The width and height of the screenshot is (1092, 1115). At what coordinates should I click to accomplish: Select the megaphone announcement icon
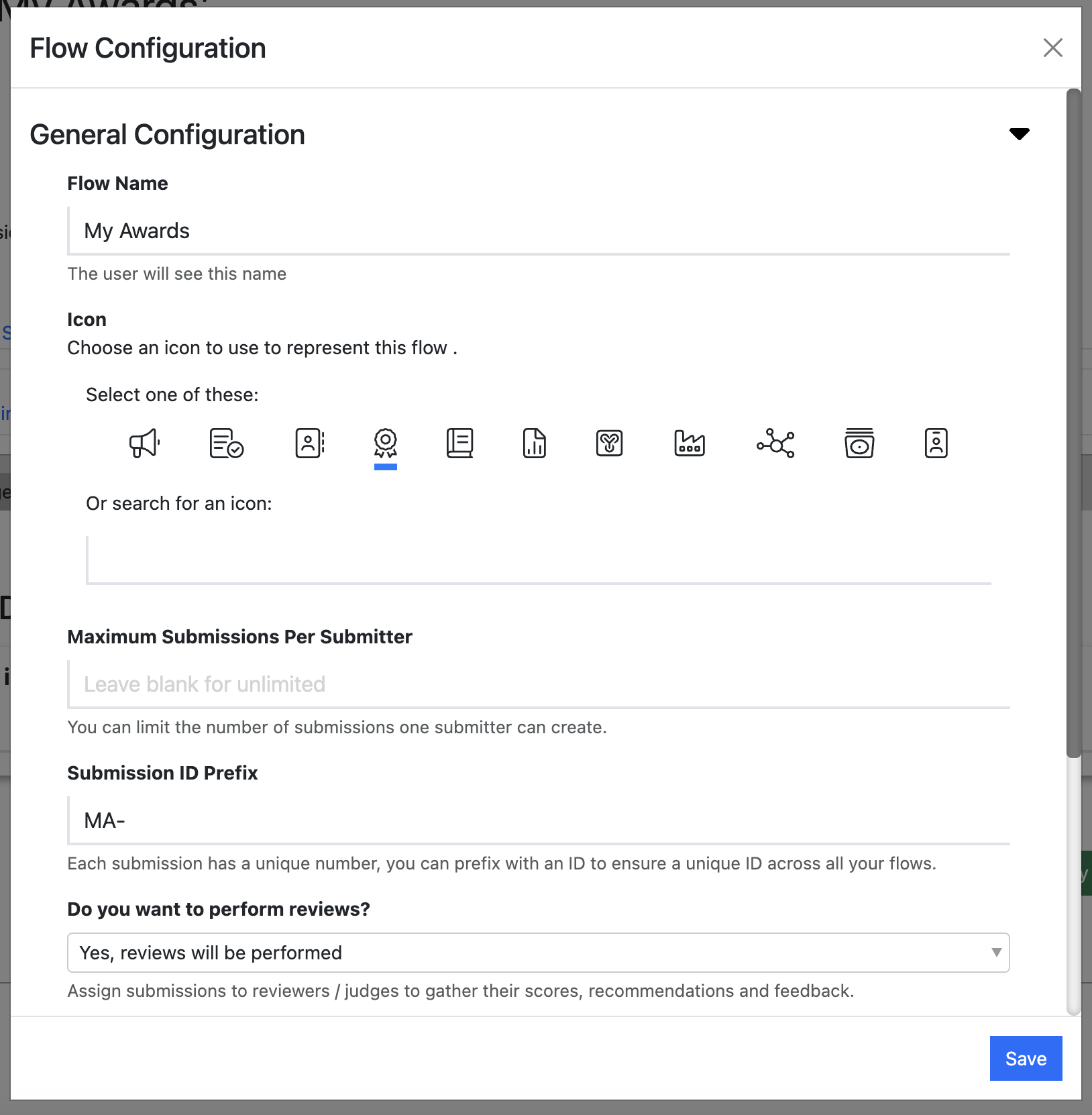144,443
